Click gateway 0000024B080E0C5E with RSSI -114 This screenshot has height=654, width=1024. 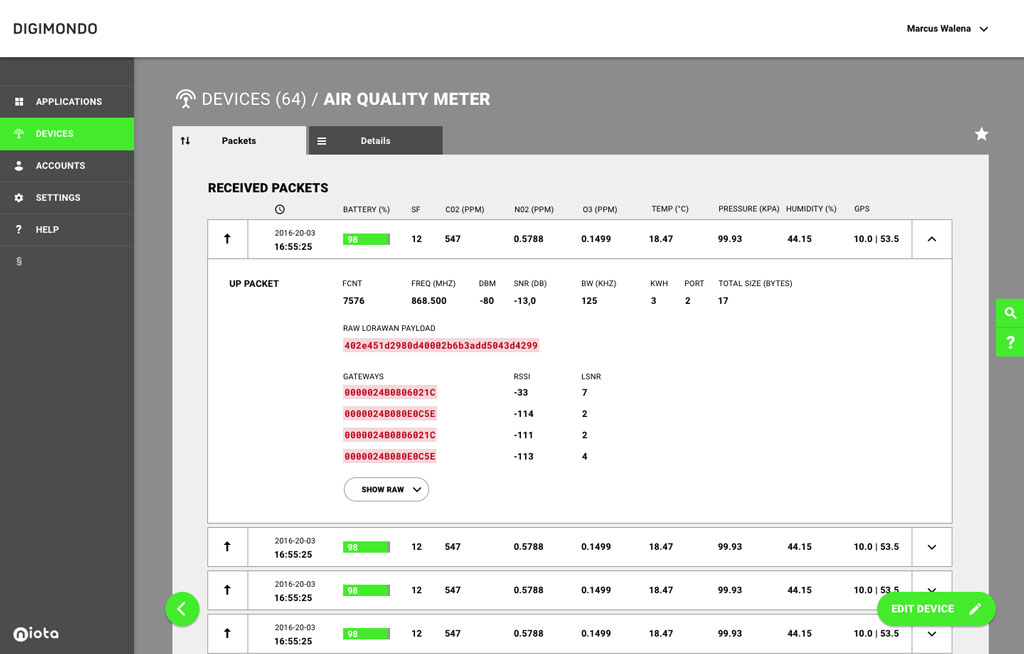390,414
